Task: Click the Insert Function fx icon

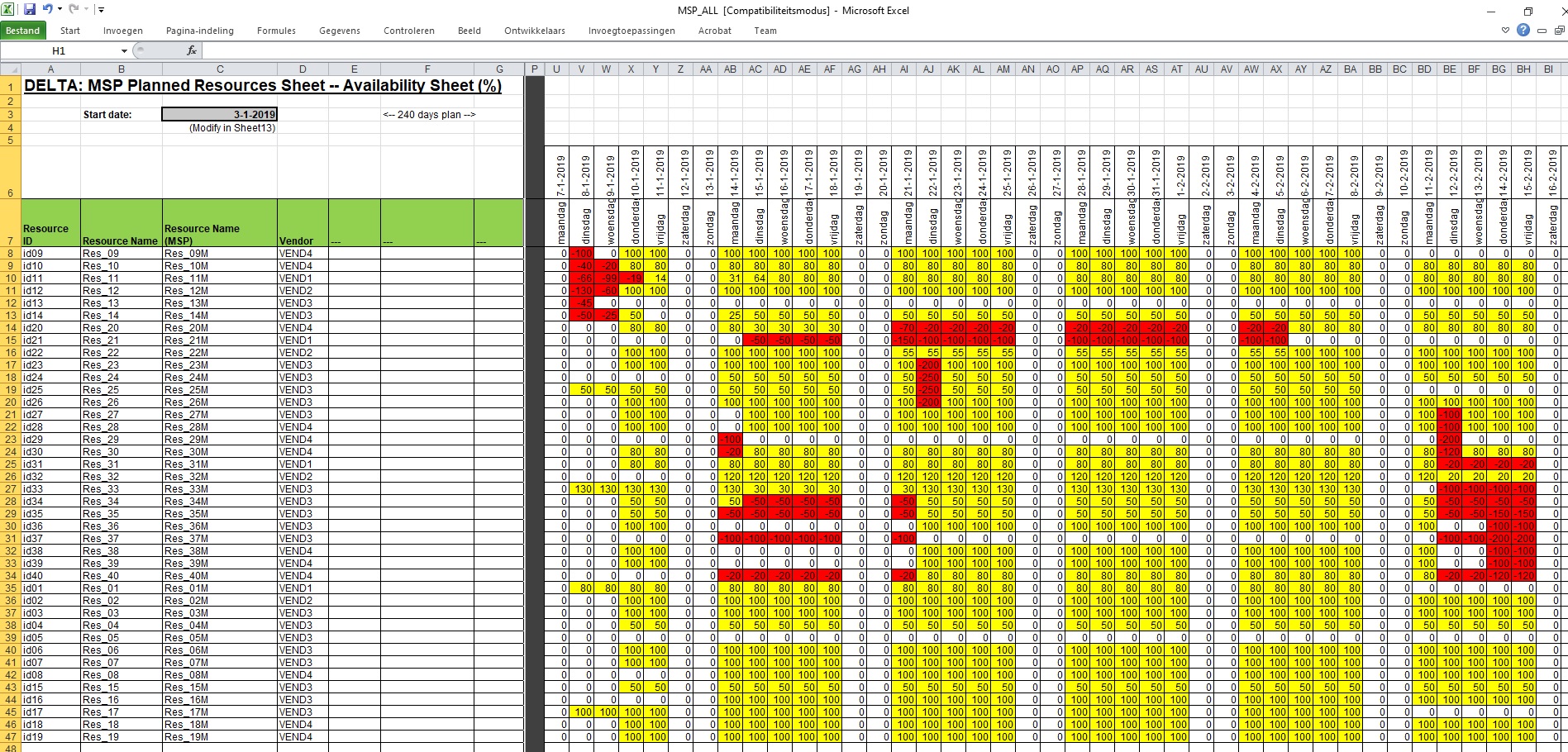Action: [x=192, y=50]
